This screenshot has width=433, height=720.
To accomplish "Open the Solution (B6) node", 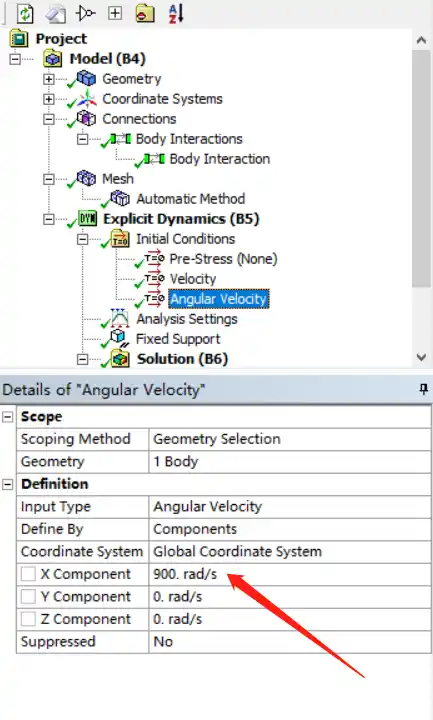I will click(182, 359).
